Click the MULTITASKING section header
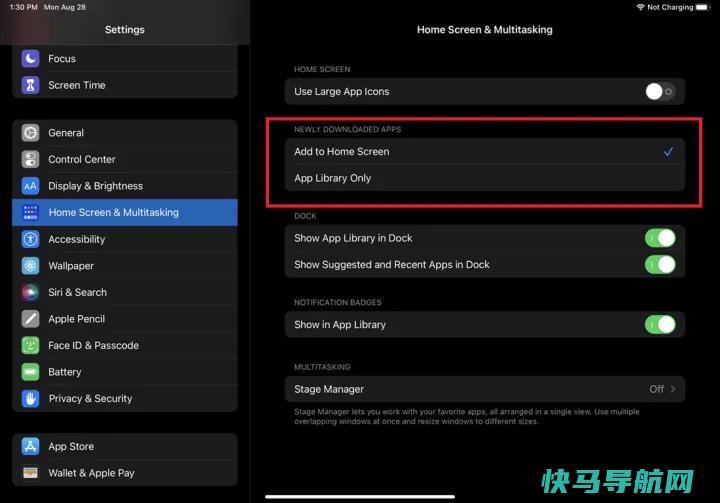Image resolution: width=720 pixels, height=503 pixels. (322, 367)
